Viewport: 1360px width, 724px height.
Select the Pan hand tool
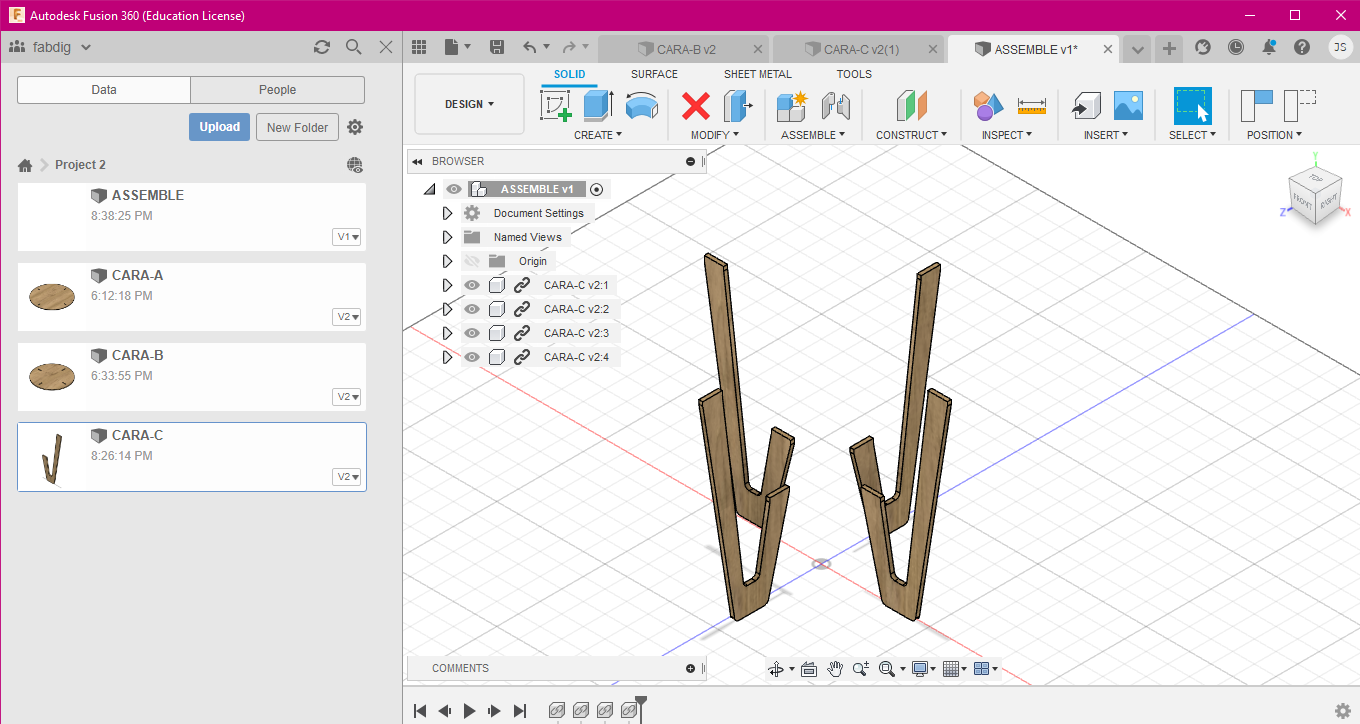(x=835, y=669)
